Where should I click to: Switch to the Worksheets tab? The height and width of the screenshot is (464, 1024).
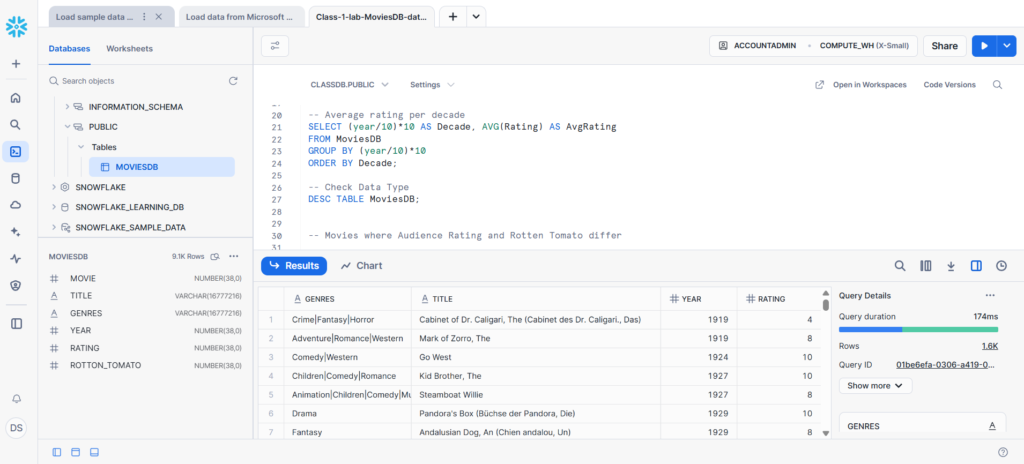129,48
